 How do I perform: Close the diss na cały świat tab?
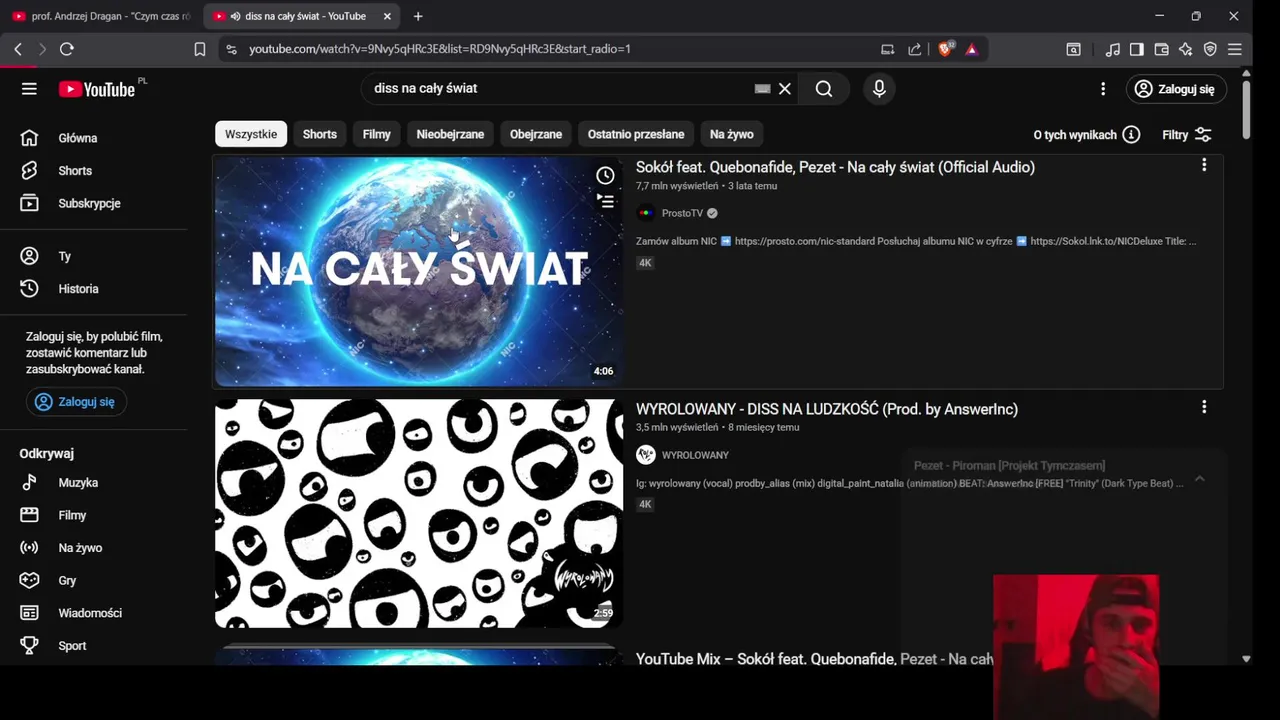387,16
